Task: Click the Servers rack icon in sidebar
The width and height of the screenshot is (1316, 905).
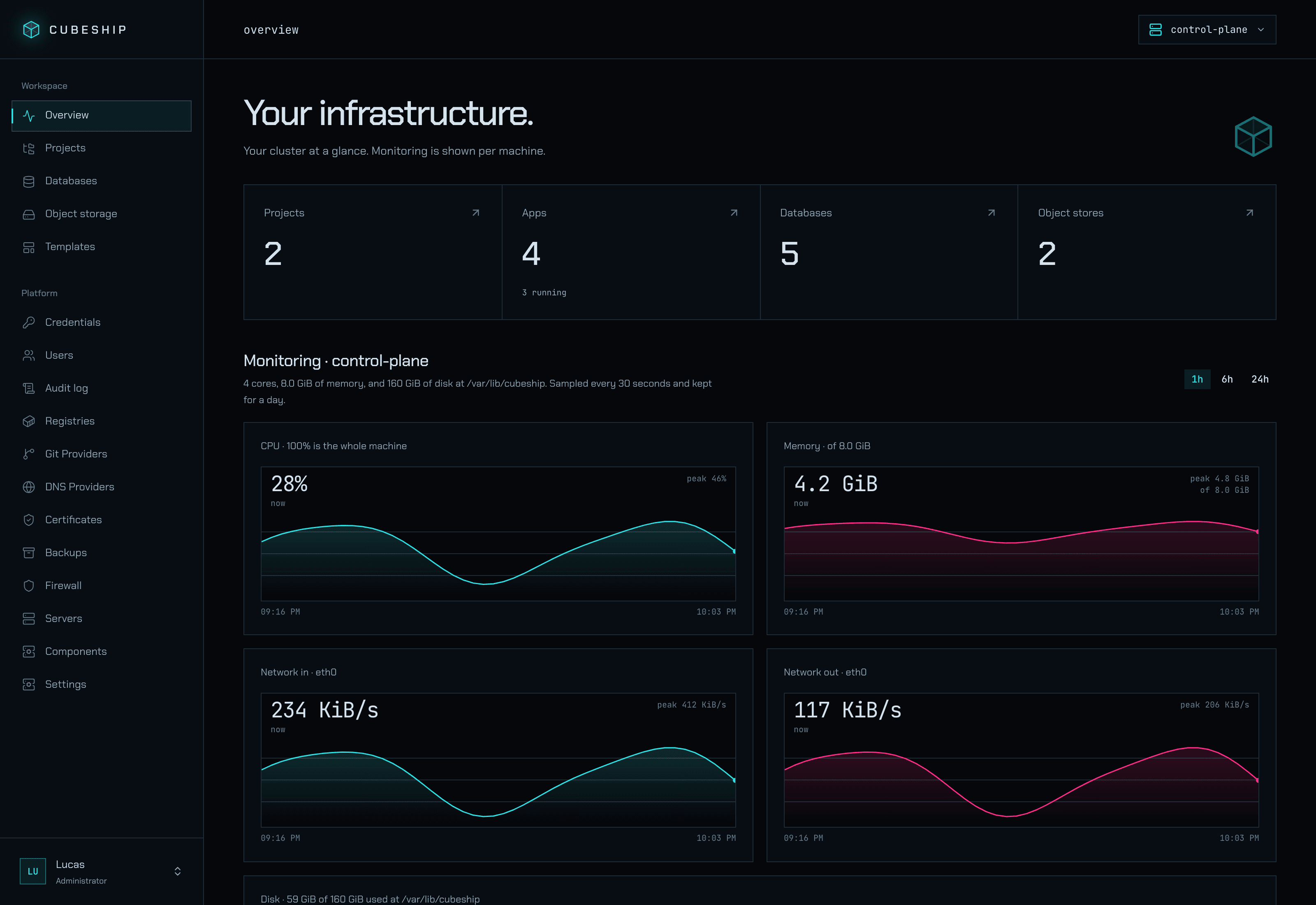Action: pos(29,619)
